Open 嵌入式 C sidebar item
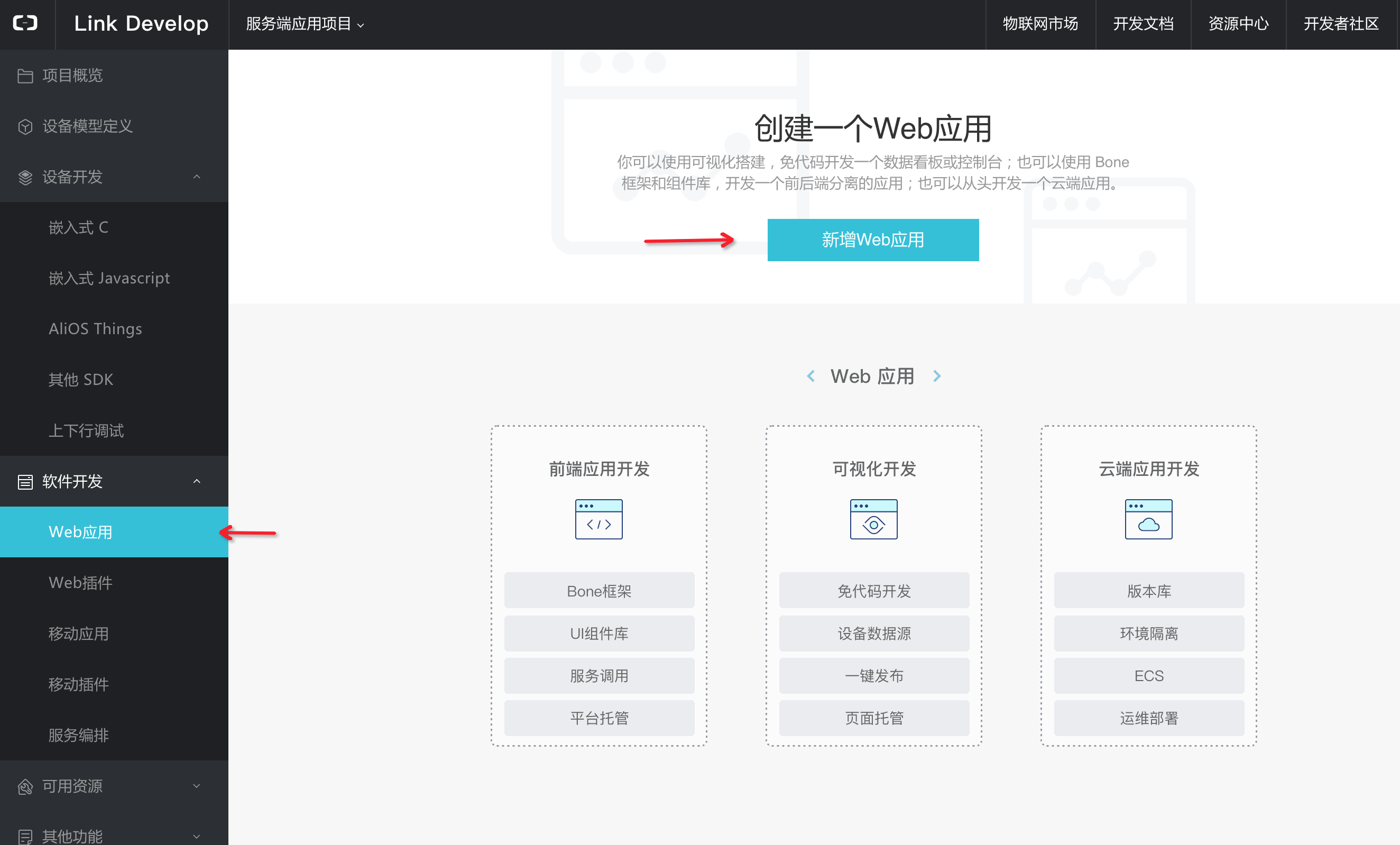1400x845 pixels. 114,228
